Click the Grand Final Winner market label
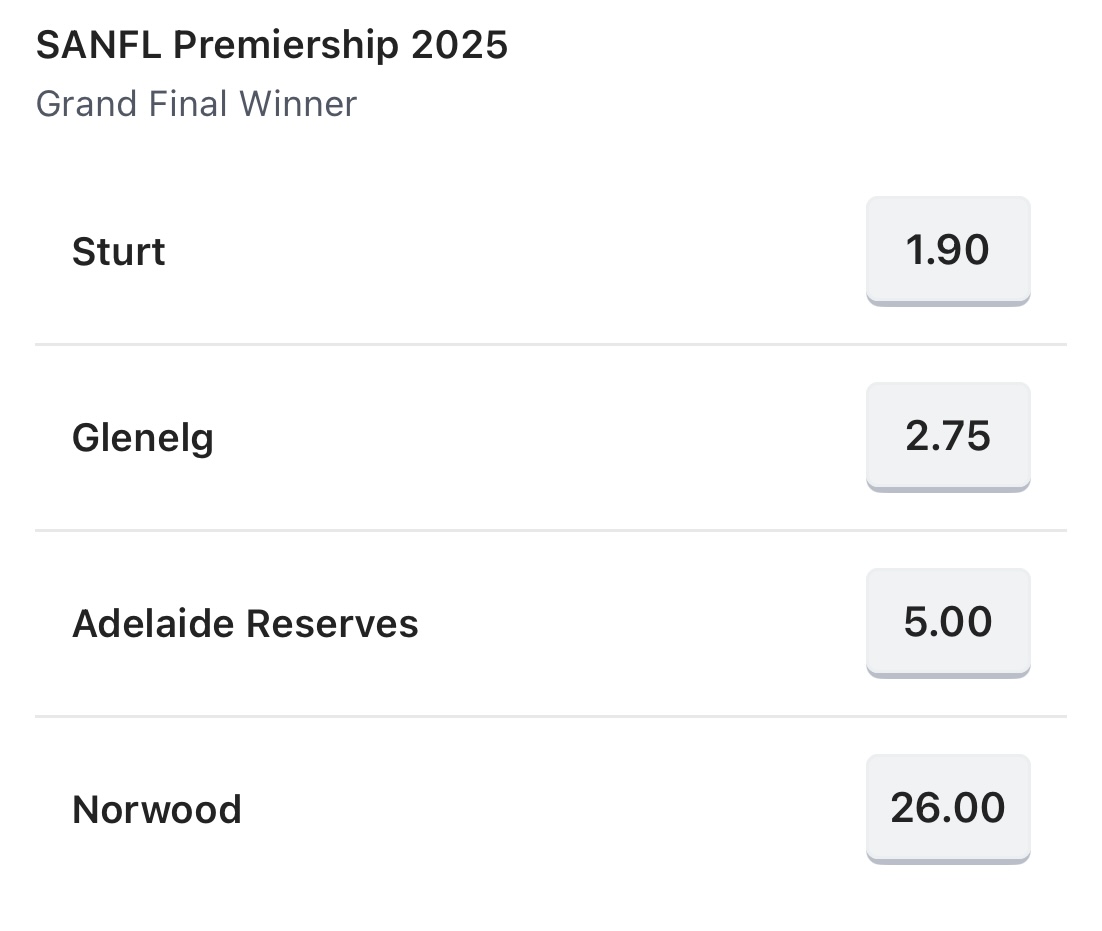1102x931 pixels. tap(197, 104)
